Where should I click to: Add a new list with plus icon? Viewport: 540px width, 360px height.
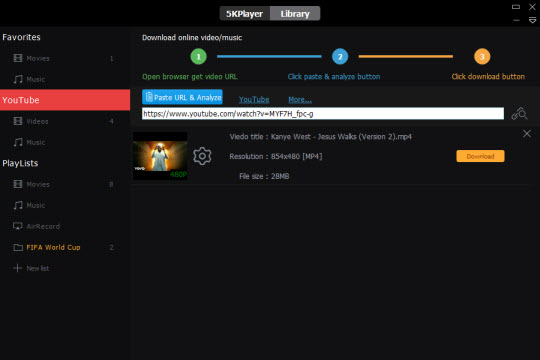tap(18, 268)
